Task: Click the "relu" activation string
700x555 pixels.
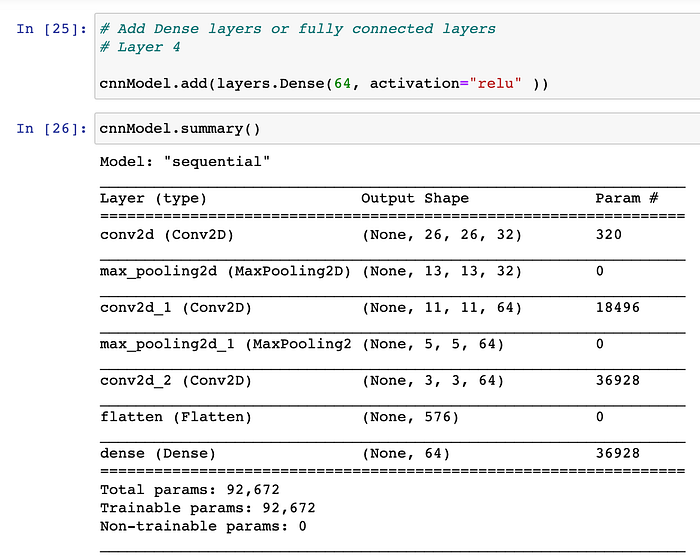Action: [x=495, y=83]
